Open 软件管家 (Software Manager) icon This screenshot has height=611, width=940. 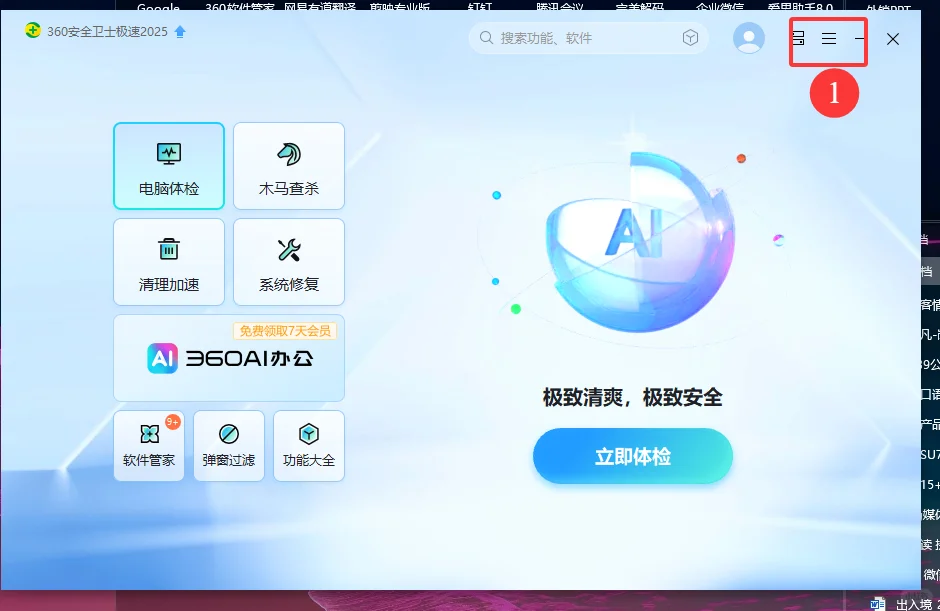click(x=148, y=445)
